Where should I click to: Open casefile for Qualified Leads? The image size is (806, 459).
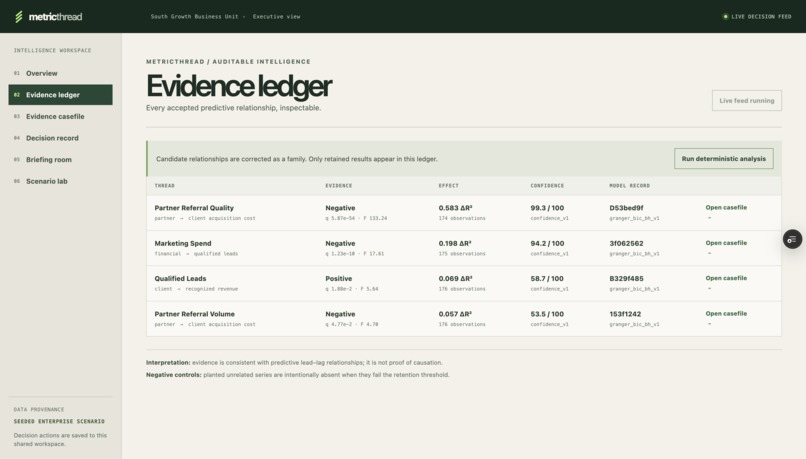pos(726,278)
